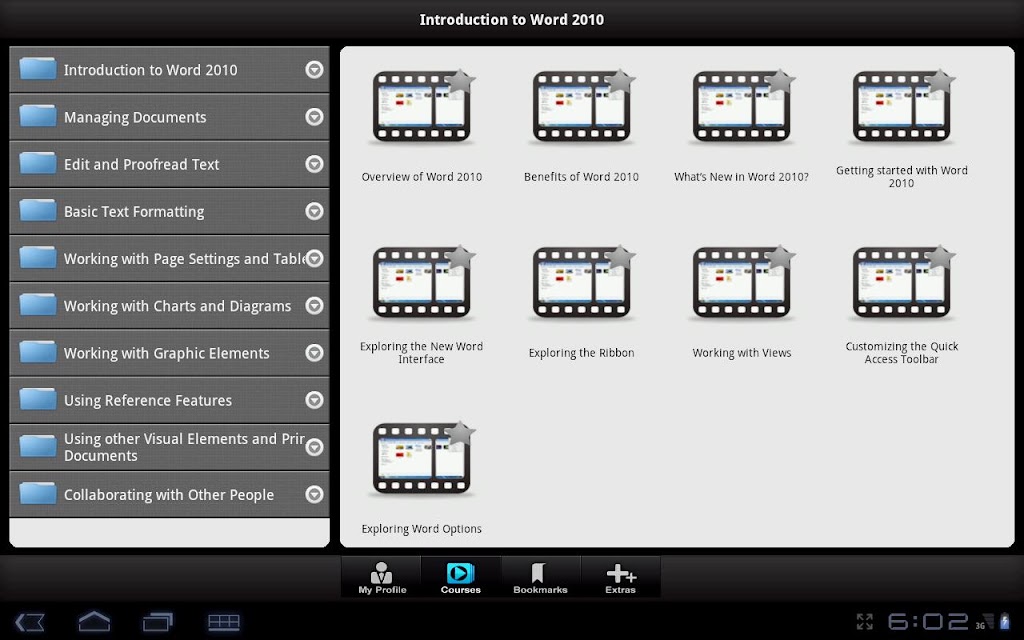Screen dimensions: 1024x640
Task: Star the Working with Views video
Action: [780, 257]
